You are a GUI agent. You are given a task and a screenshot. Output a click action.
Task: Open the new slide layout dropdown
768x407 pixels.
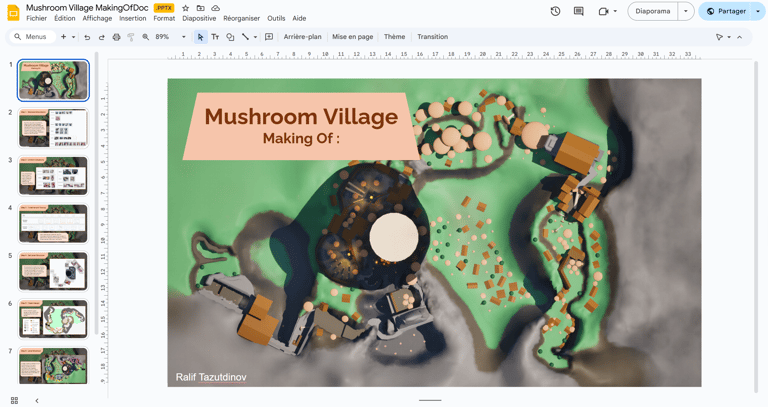[73, 37]
